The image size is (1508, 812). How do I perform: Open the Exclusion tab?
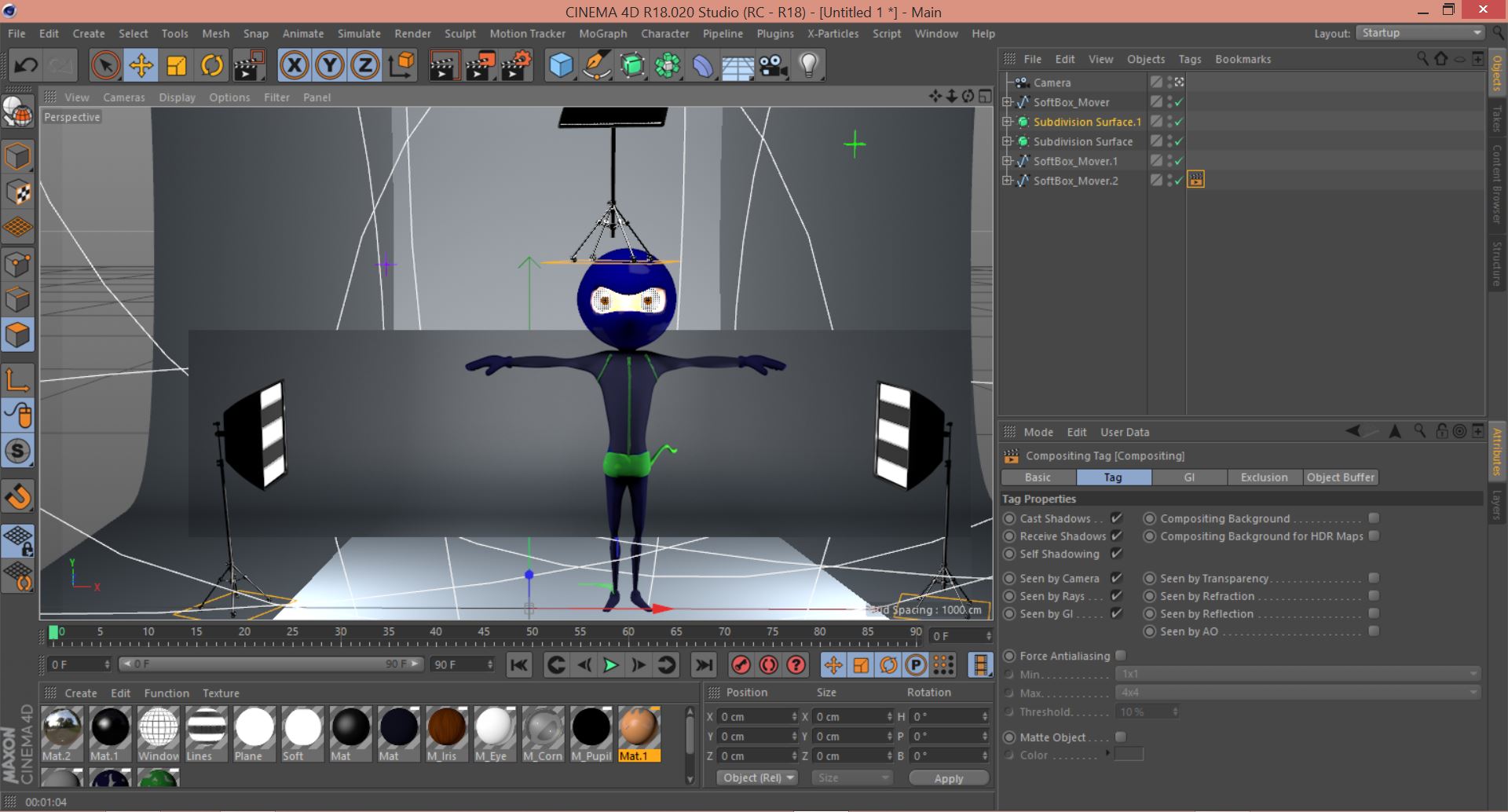1265,477
